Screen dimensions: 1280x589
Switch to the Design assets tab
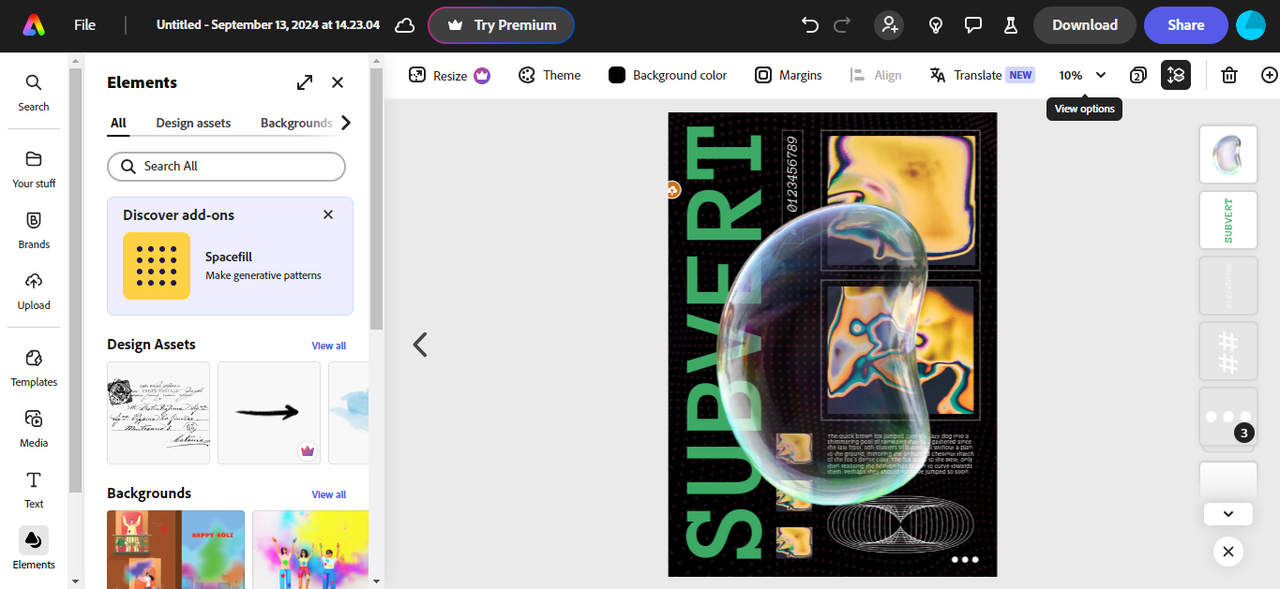coord(193,123)
